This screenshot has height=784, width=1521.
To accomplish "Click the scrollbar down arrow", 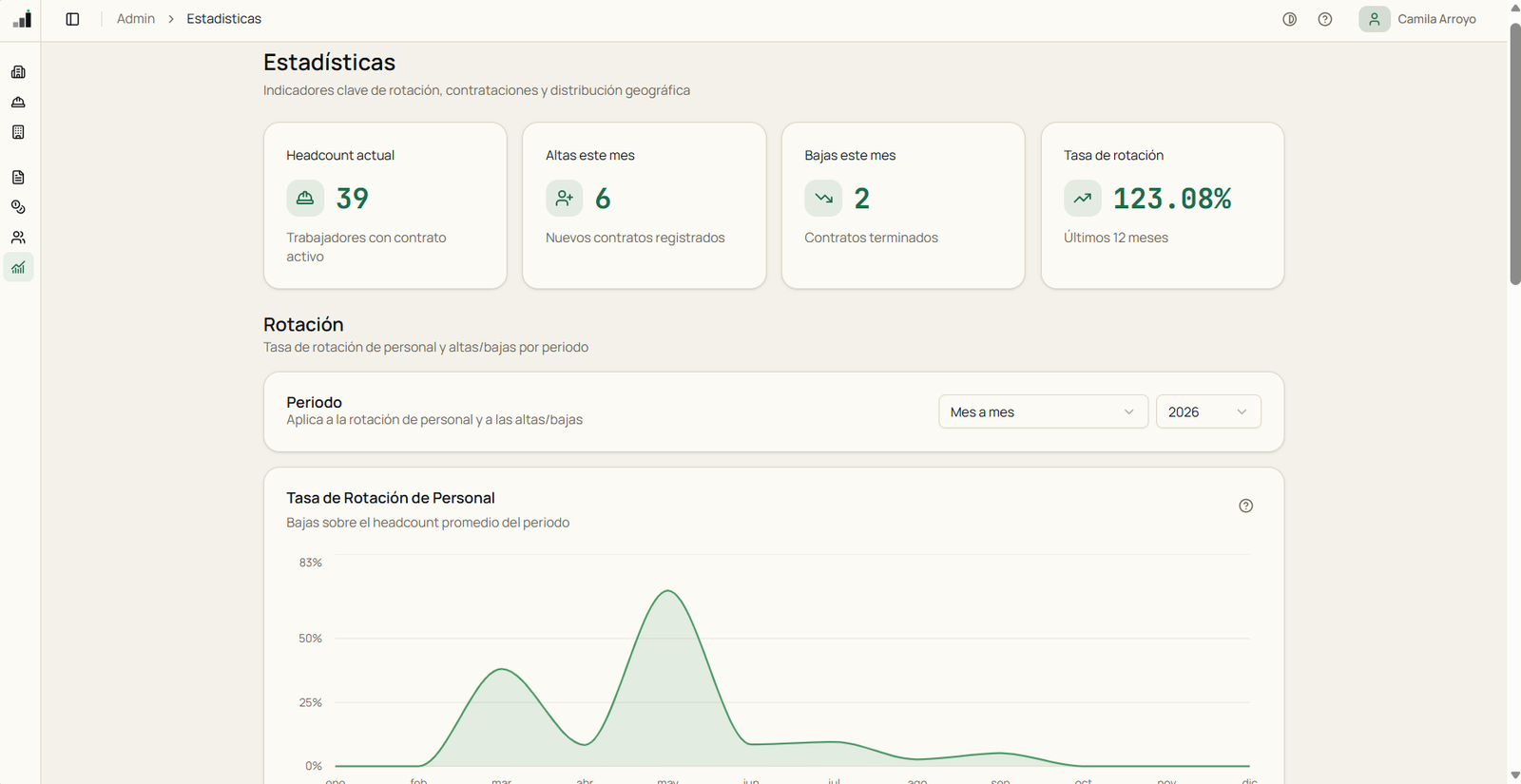I will [1514, 776].
